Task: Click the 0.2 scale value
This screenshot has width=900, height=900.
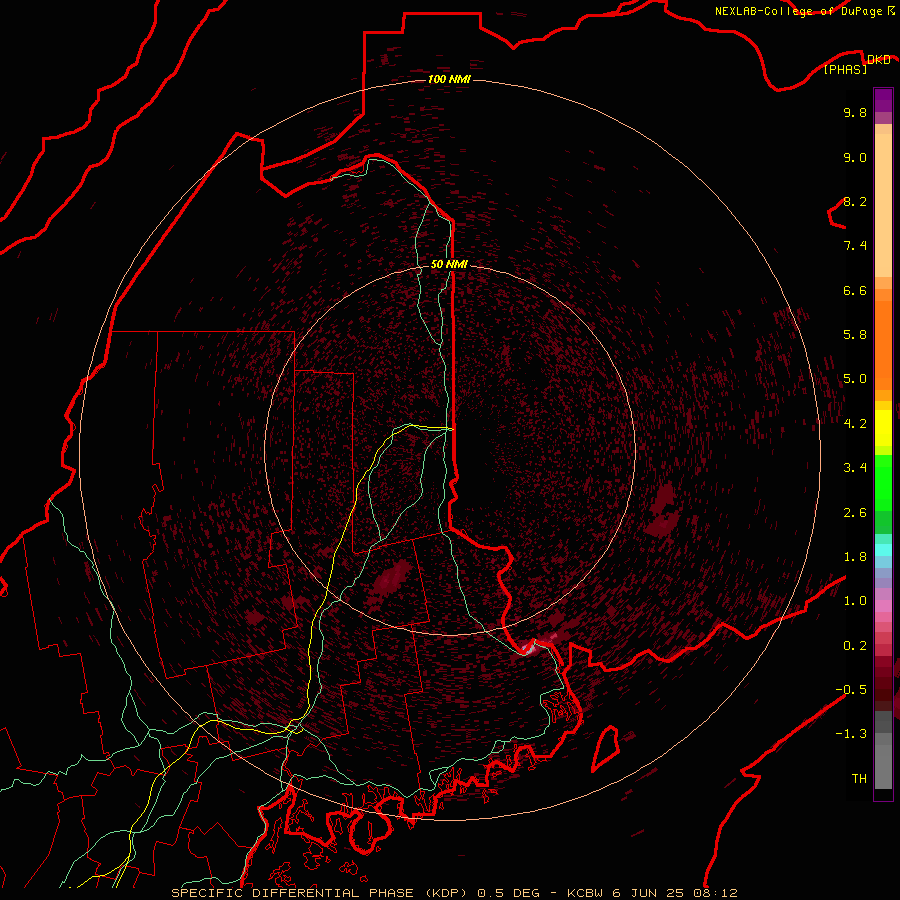Action: 855,646
